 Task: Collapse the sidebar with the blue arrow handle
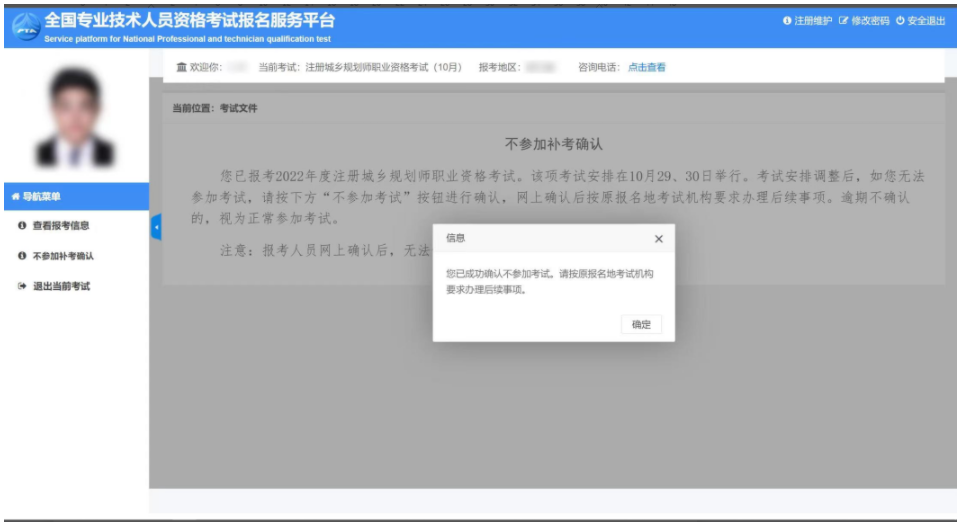click(x=156, y=227)
